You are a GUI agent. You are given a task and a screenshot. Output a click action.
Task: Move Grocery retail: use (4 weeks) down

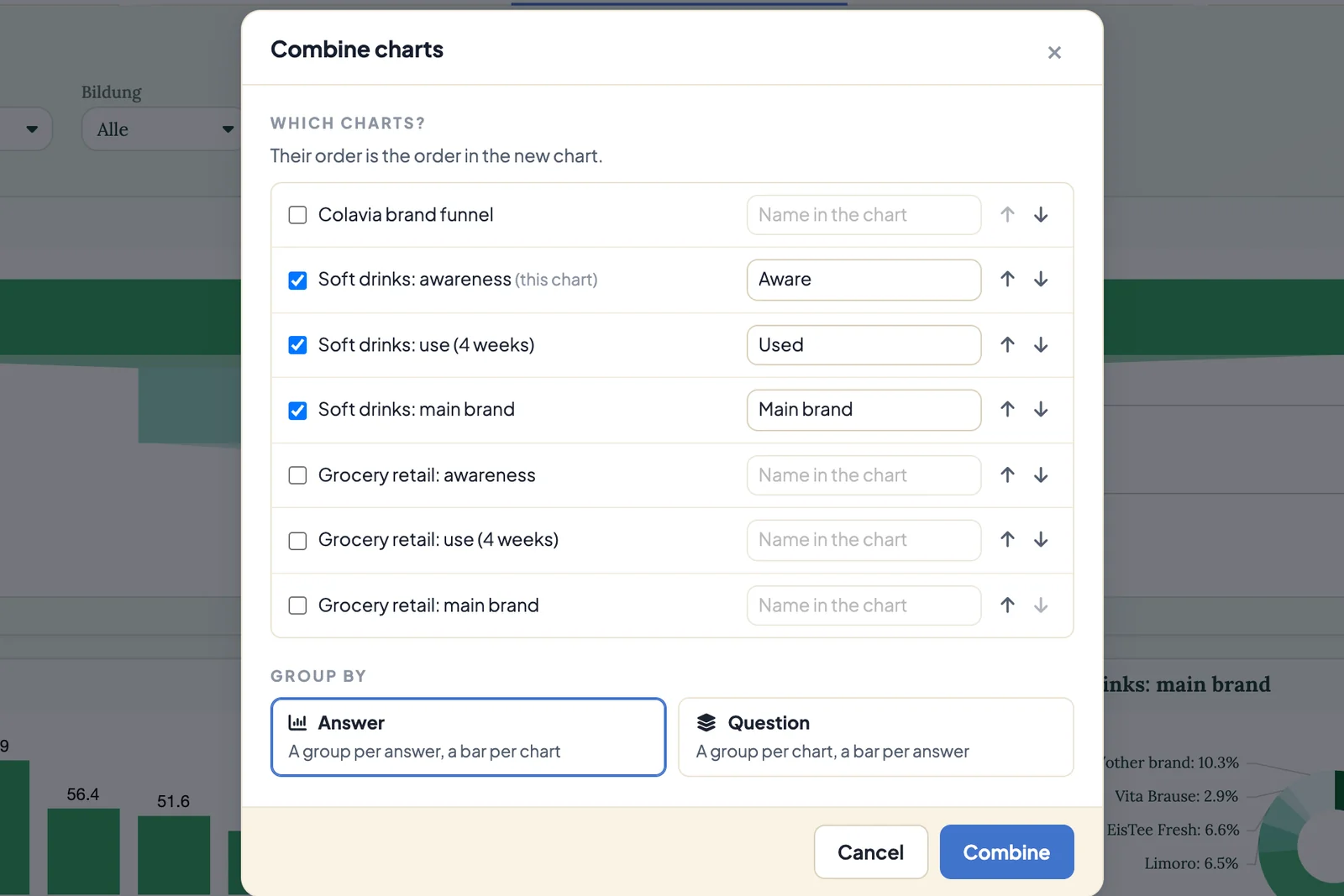pyautogui.click(x=1041, y=540)
